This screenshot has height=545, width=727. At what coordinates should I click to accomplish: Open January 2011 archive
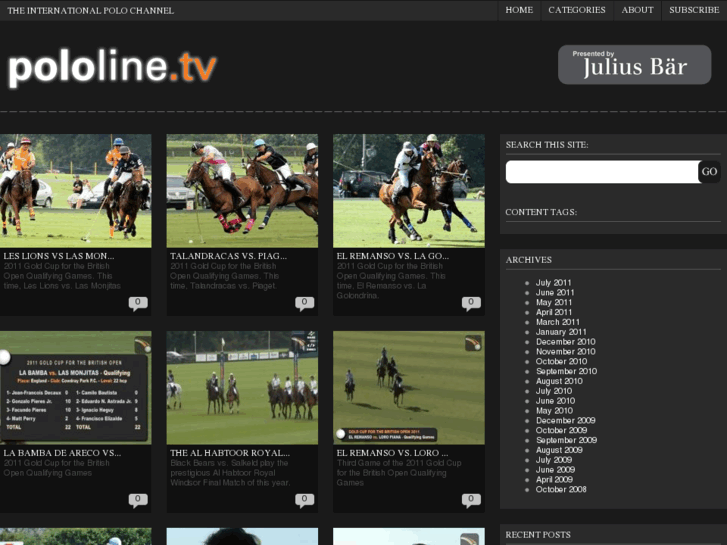coord(561,332)
